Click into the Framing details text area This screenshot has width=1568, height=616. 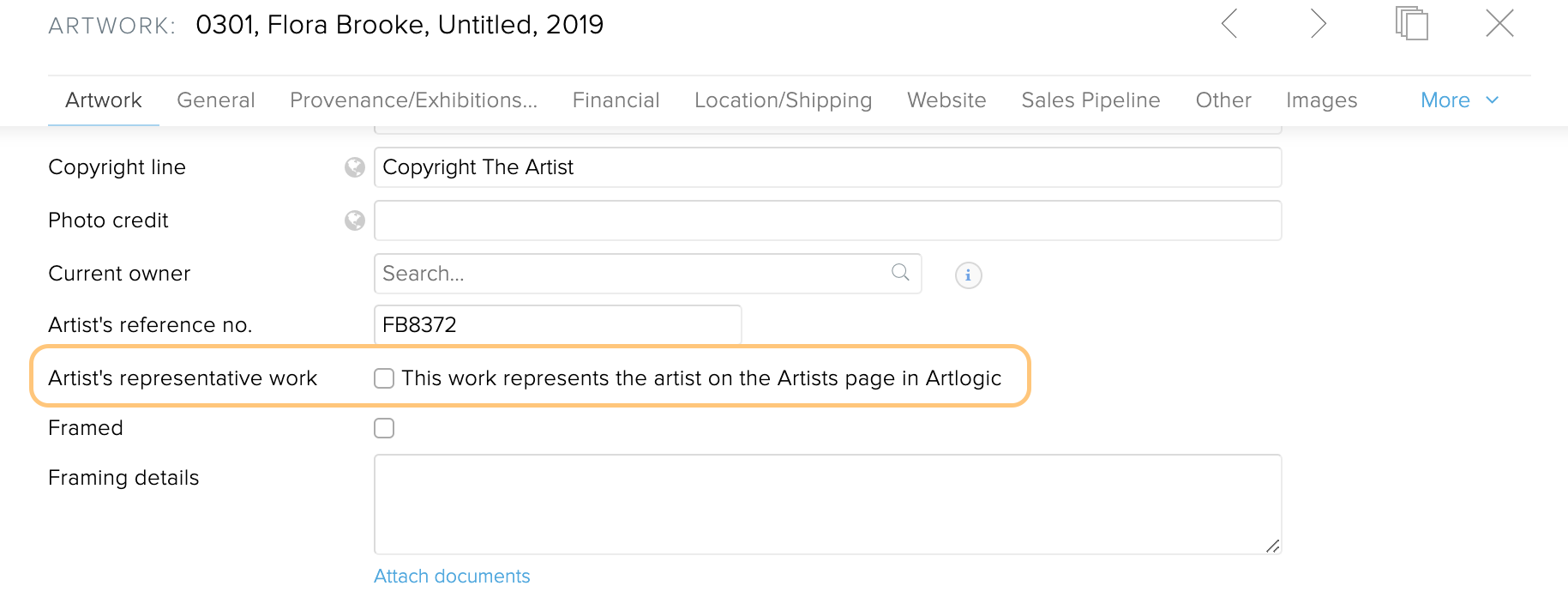(827, 504)
